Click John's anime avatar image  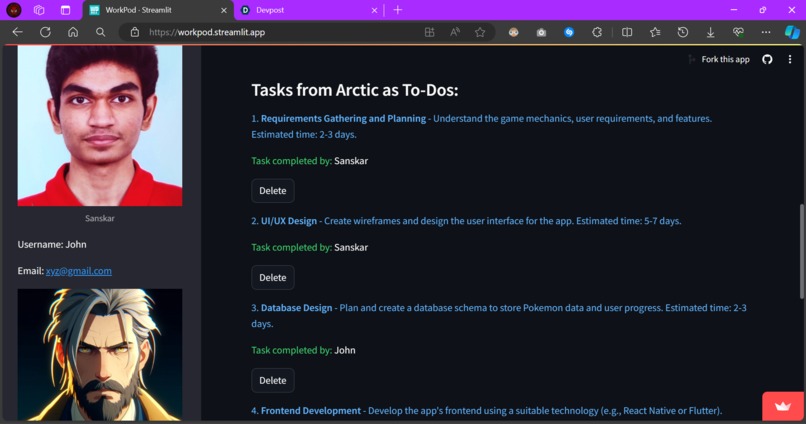pos(100,355)
